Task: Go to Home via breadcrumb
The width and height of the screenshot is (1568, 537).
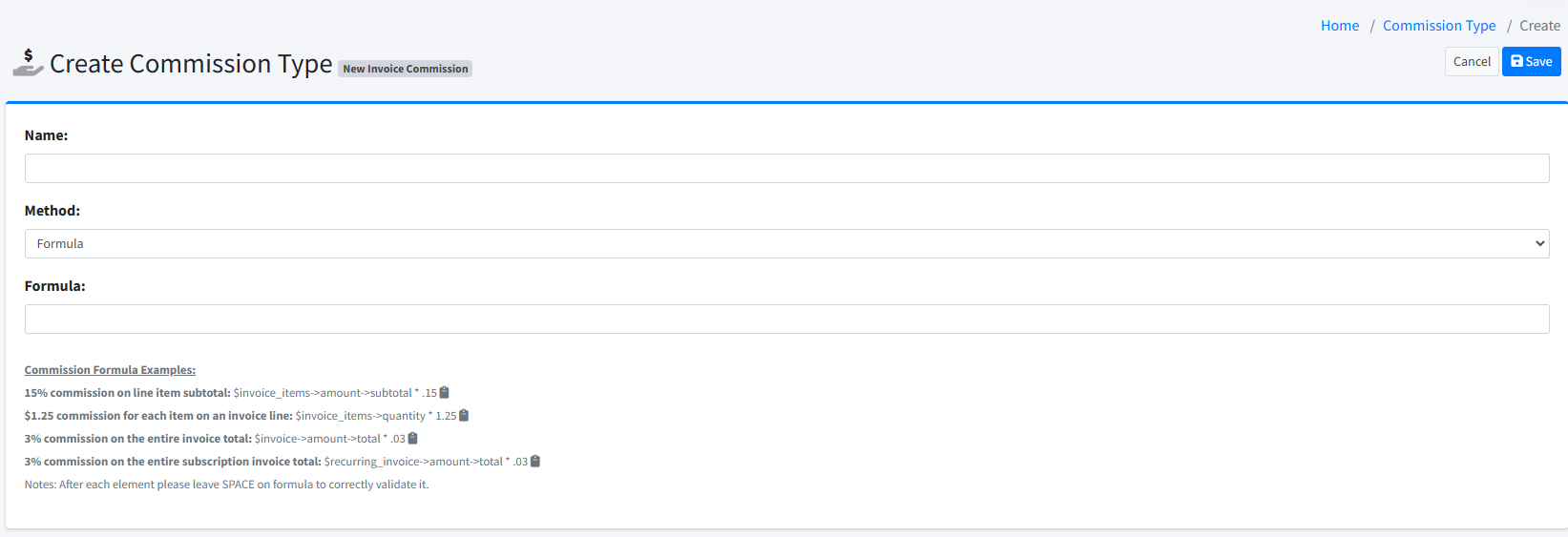Action: [x=1339, y=26]
